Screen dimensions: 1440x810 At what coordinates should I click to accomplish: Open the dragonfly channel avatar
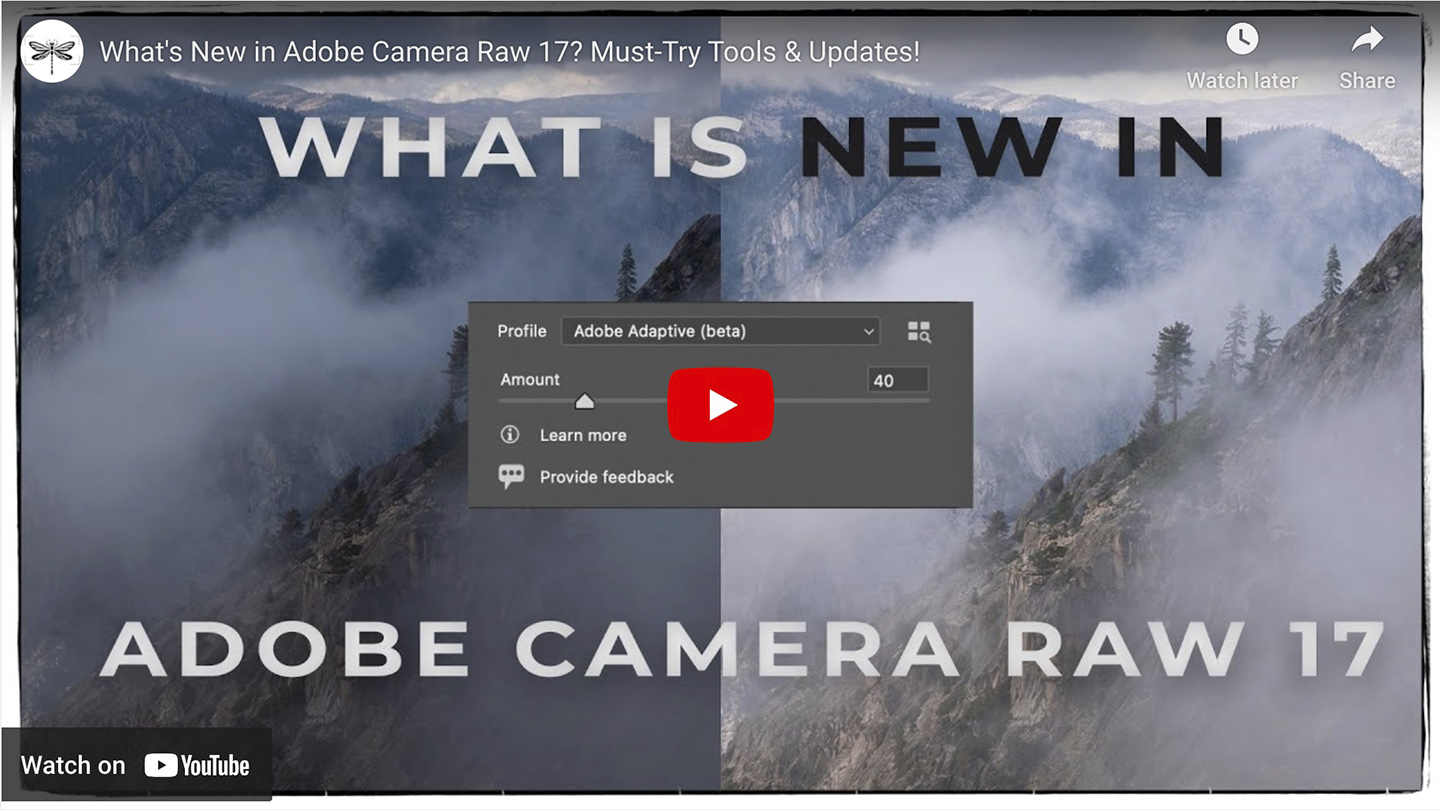[52, 51]
